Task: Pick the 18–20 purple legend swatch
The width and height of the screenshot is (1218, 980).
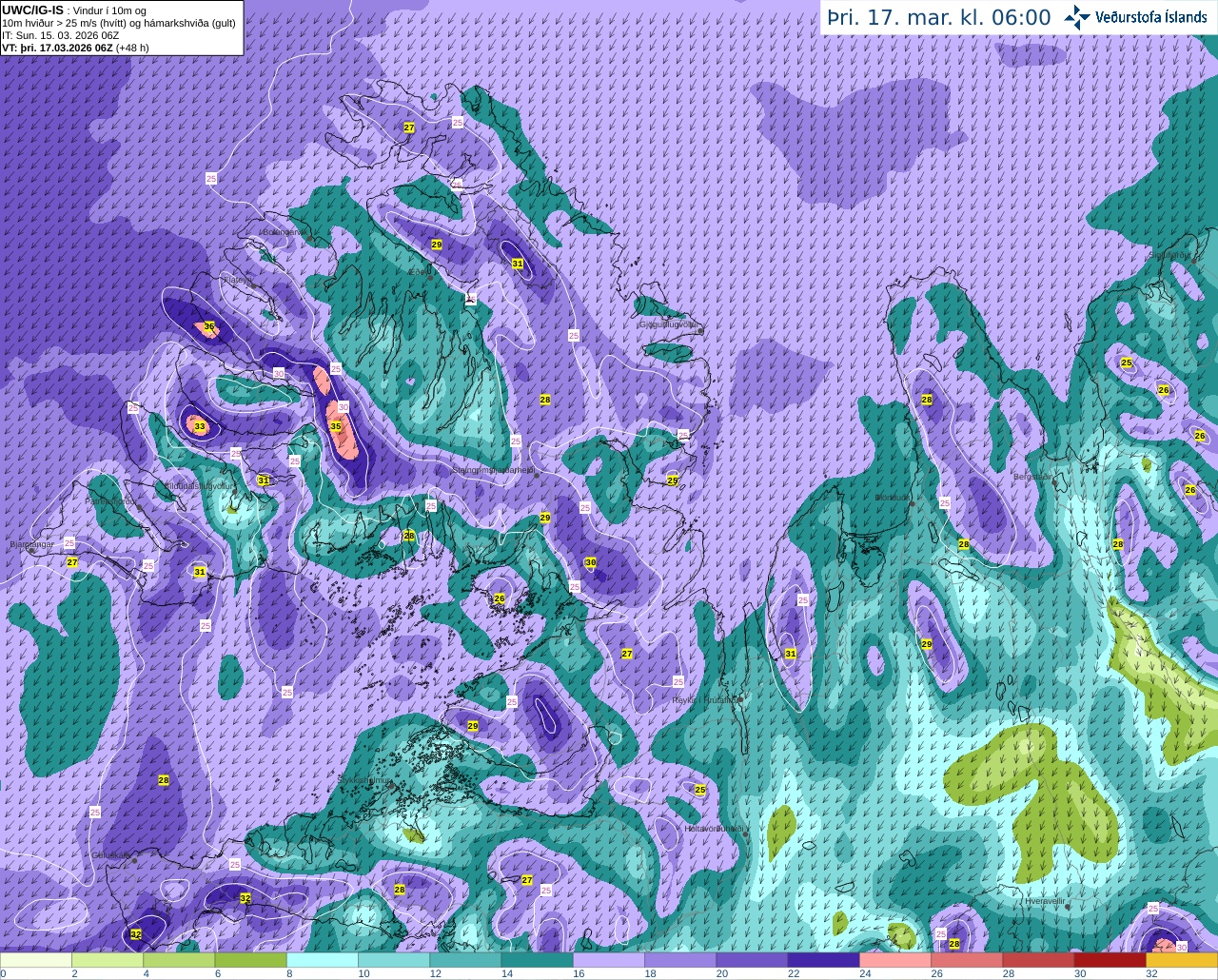Action: pyautogui.click(x=680, y=960)
